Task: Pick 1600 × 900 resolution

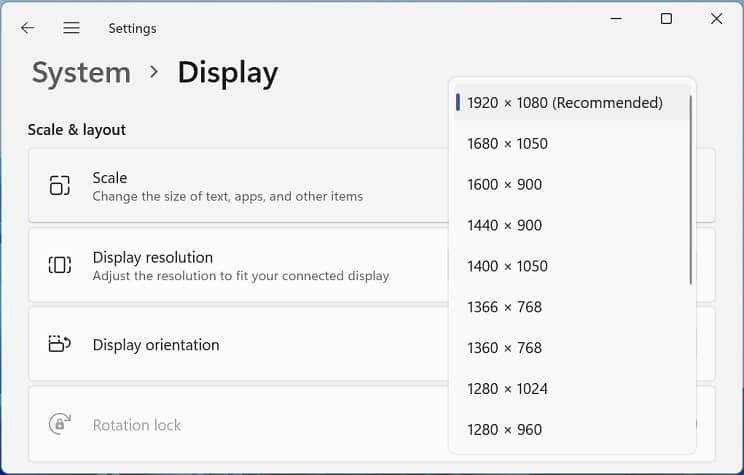Action: pos(572,184)
